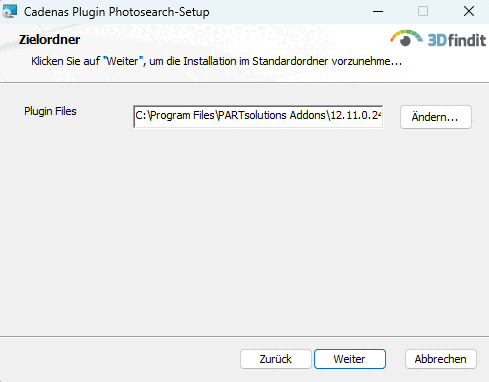This screenshot has width=489, height=382.
Task: Click the installer icon in the title bar
Action: (9, 11)
